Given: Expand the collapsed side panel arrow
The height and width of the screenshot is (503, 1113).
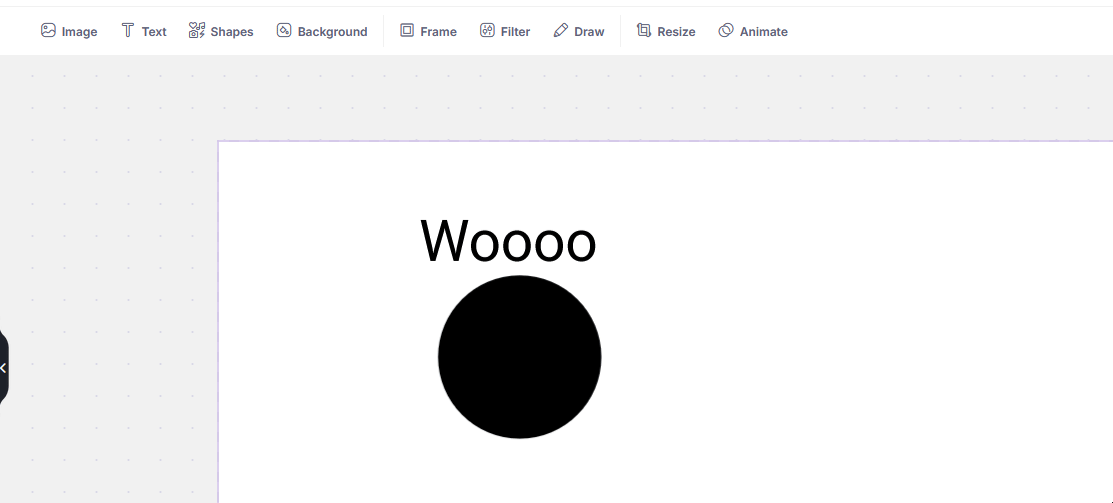Looking at the screenshot, I should point(4,367).
